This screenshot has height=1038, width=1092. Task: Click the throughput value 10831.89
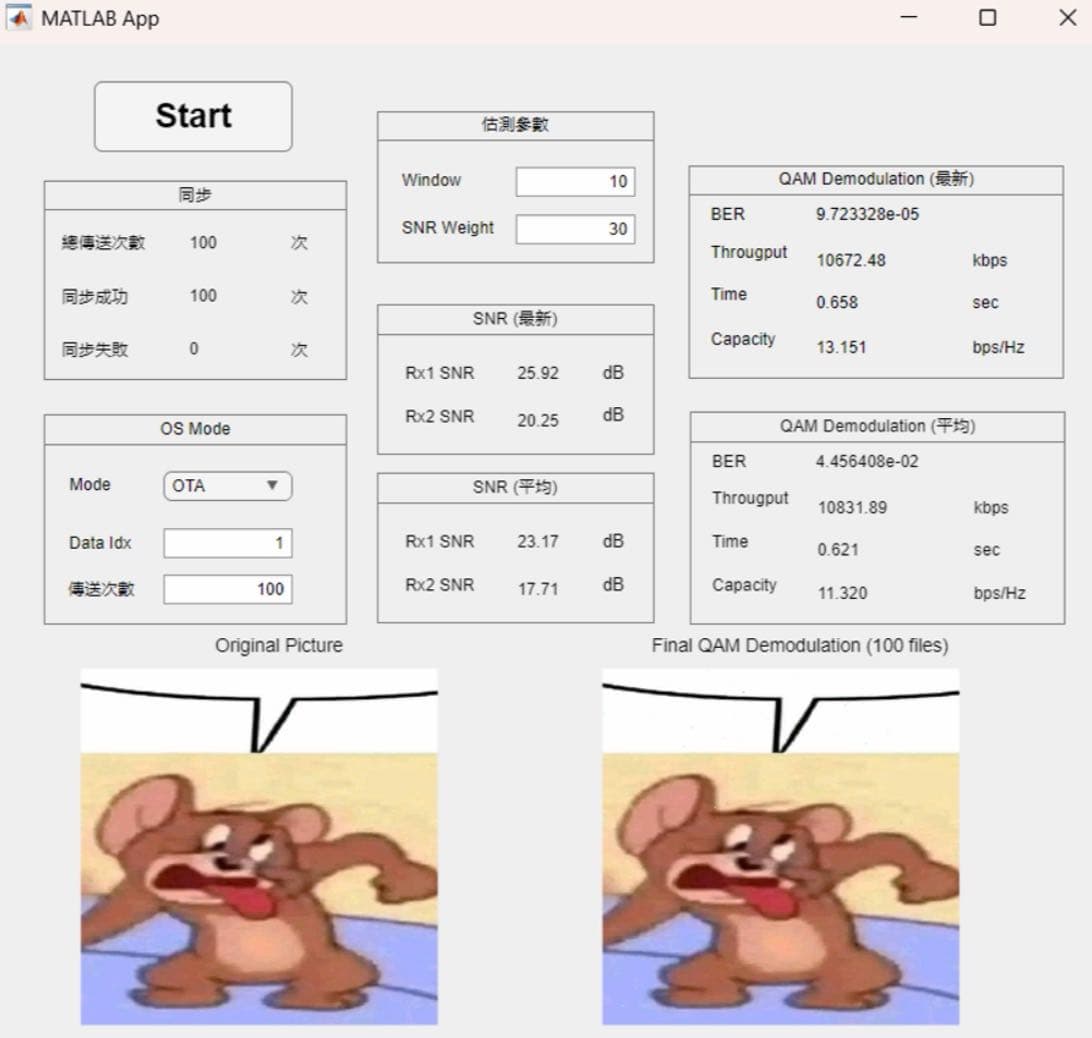pyautogui.click(x=852, y=507)
